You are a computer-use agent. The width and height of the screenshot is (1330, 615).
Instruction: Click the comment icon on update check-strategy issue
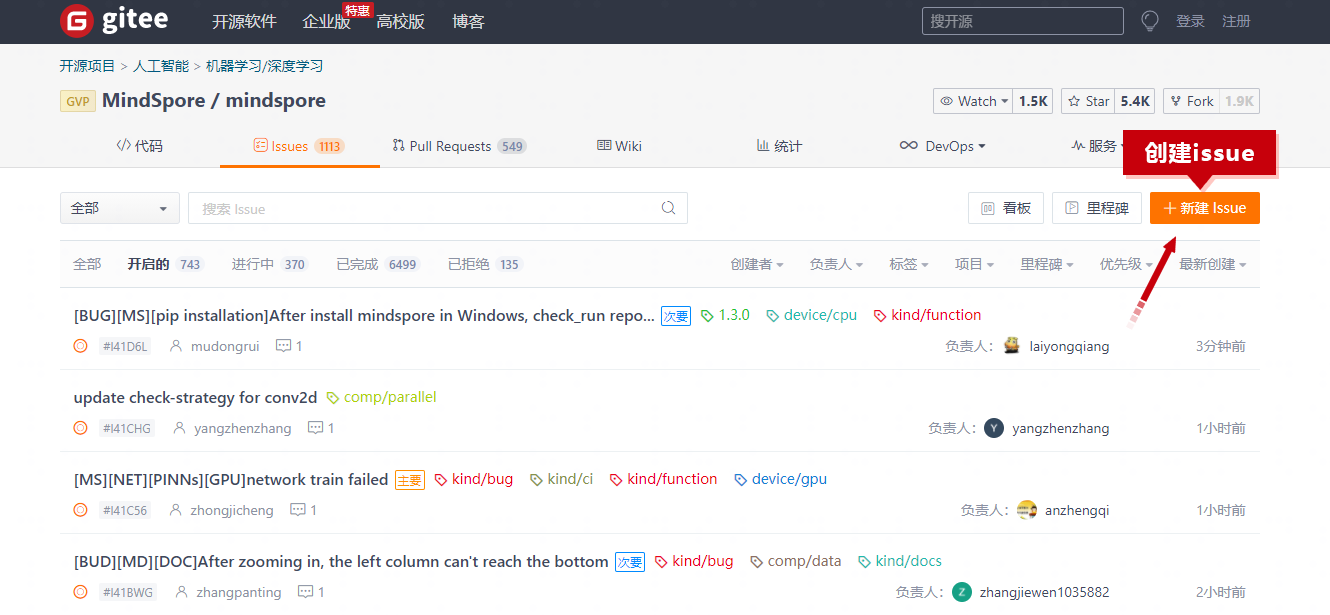coord(316,428)
